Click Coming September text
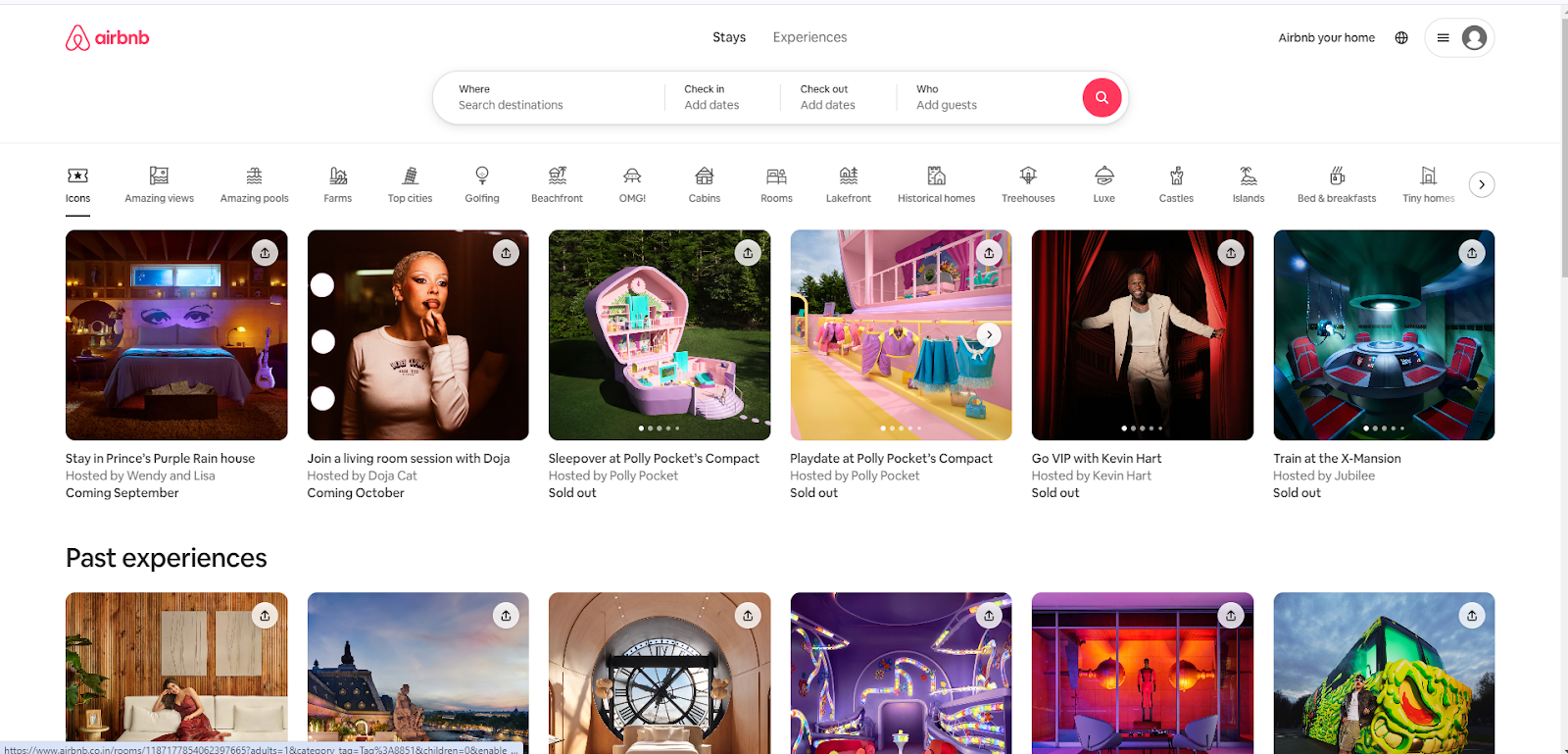1568x754 pixels. click(x=122, y=493)
